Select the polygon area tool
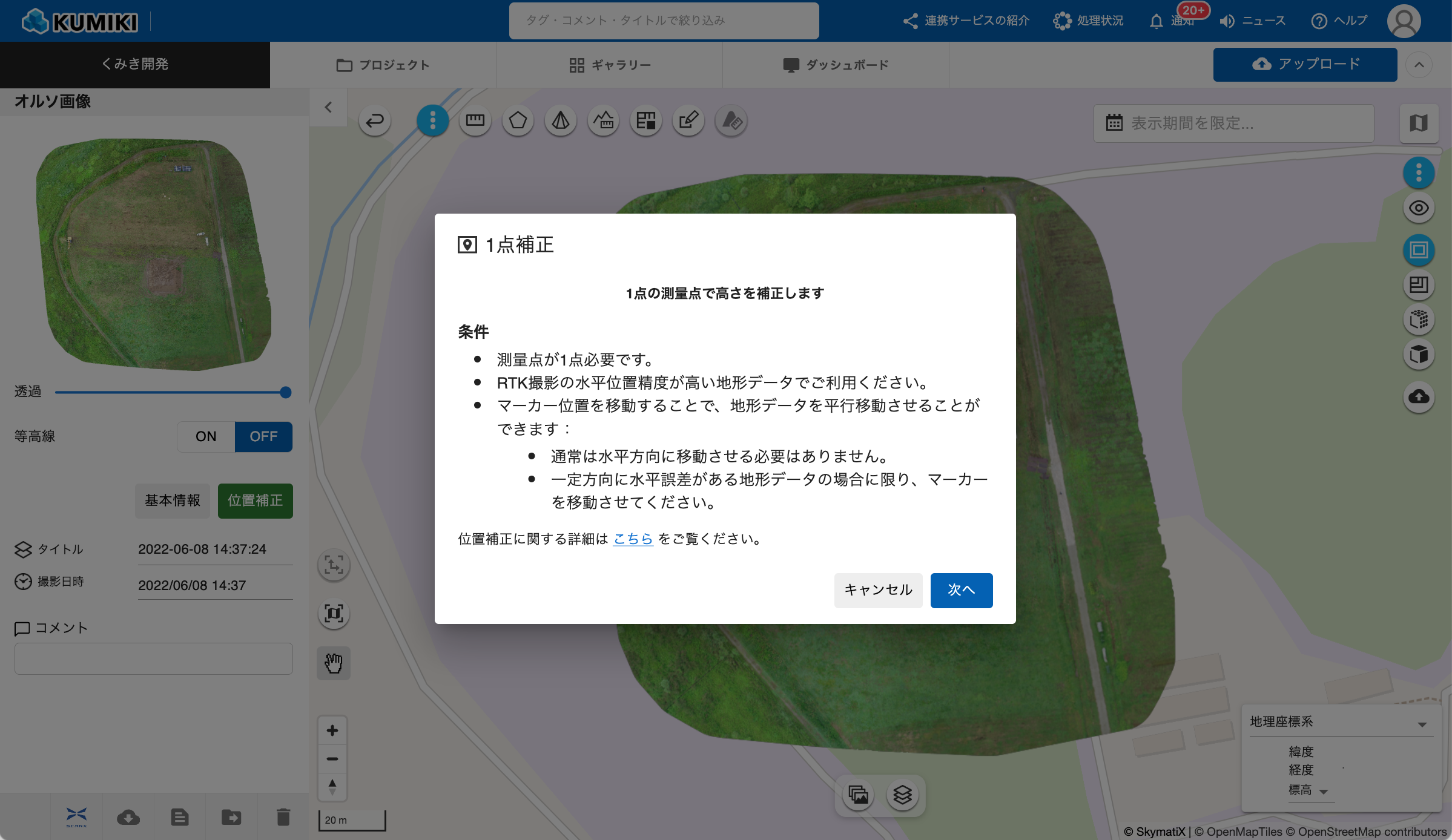This screenshot has height=840, width=1452. (518, 120)
